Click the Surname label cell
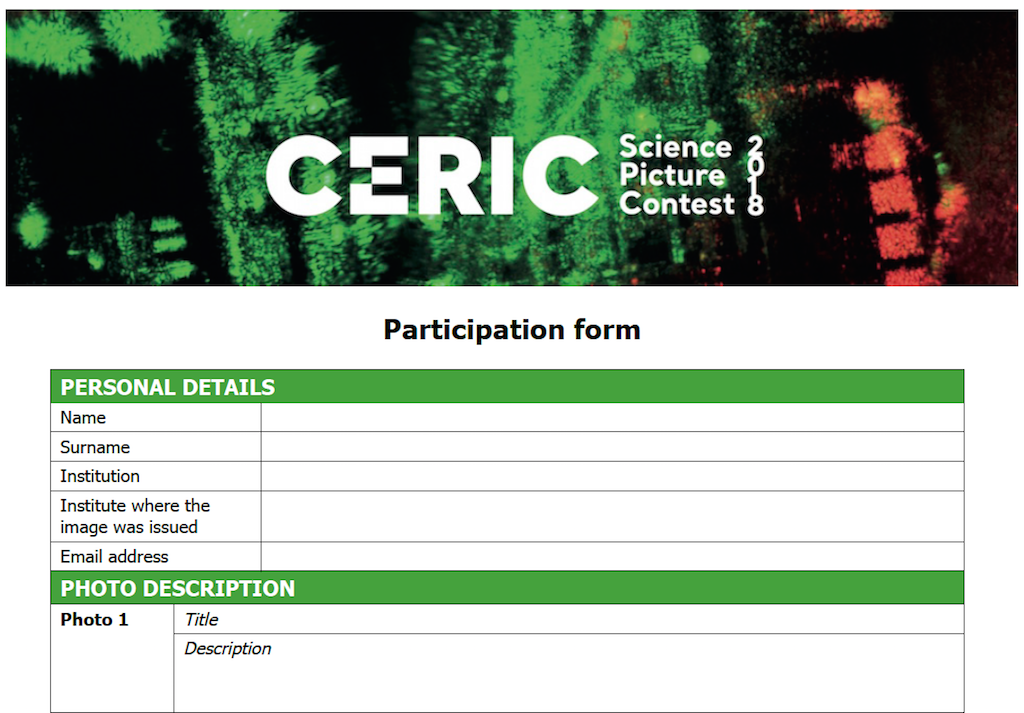 pyautogui.click(x=156, y=447)
